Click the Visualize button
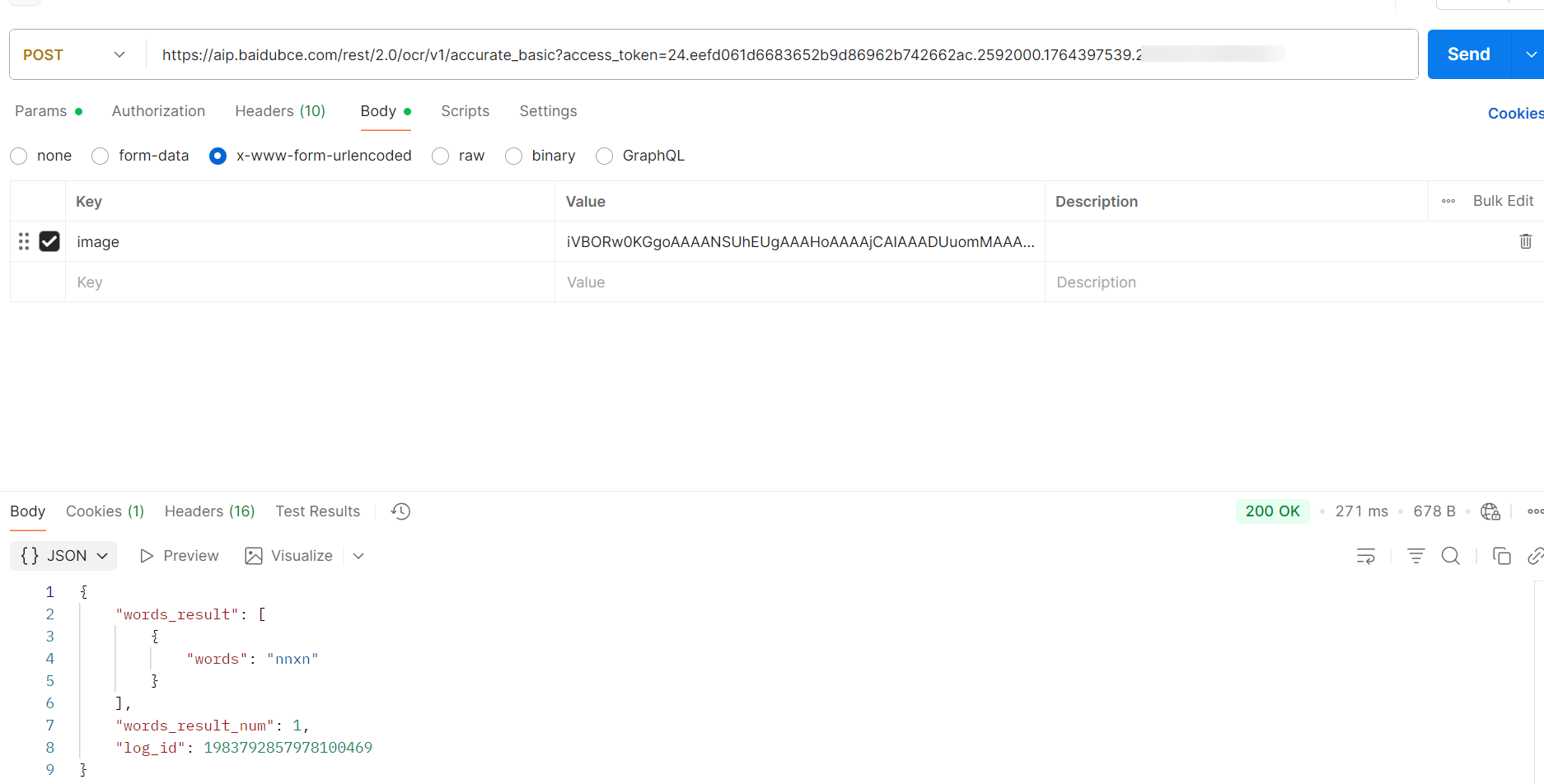Viewport: 1544px width, 784px height. point(288,556)
